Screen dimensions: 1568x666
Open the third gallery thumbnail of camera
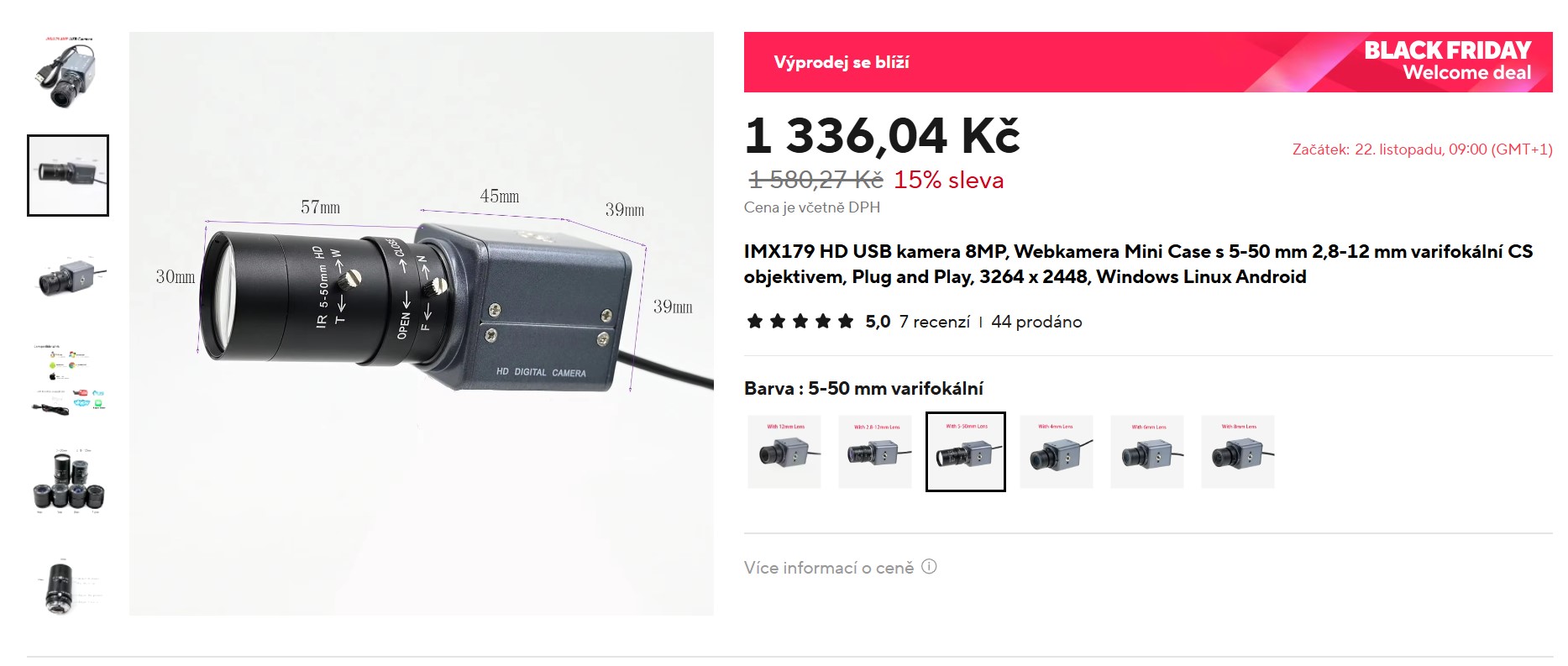coord(68,278)
